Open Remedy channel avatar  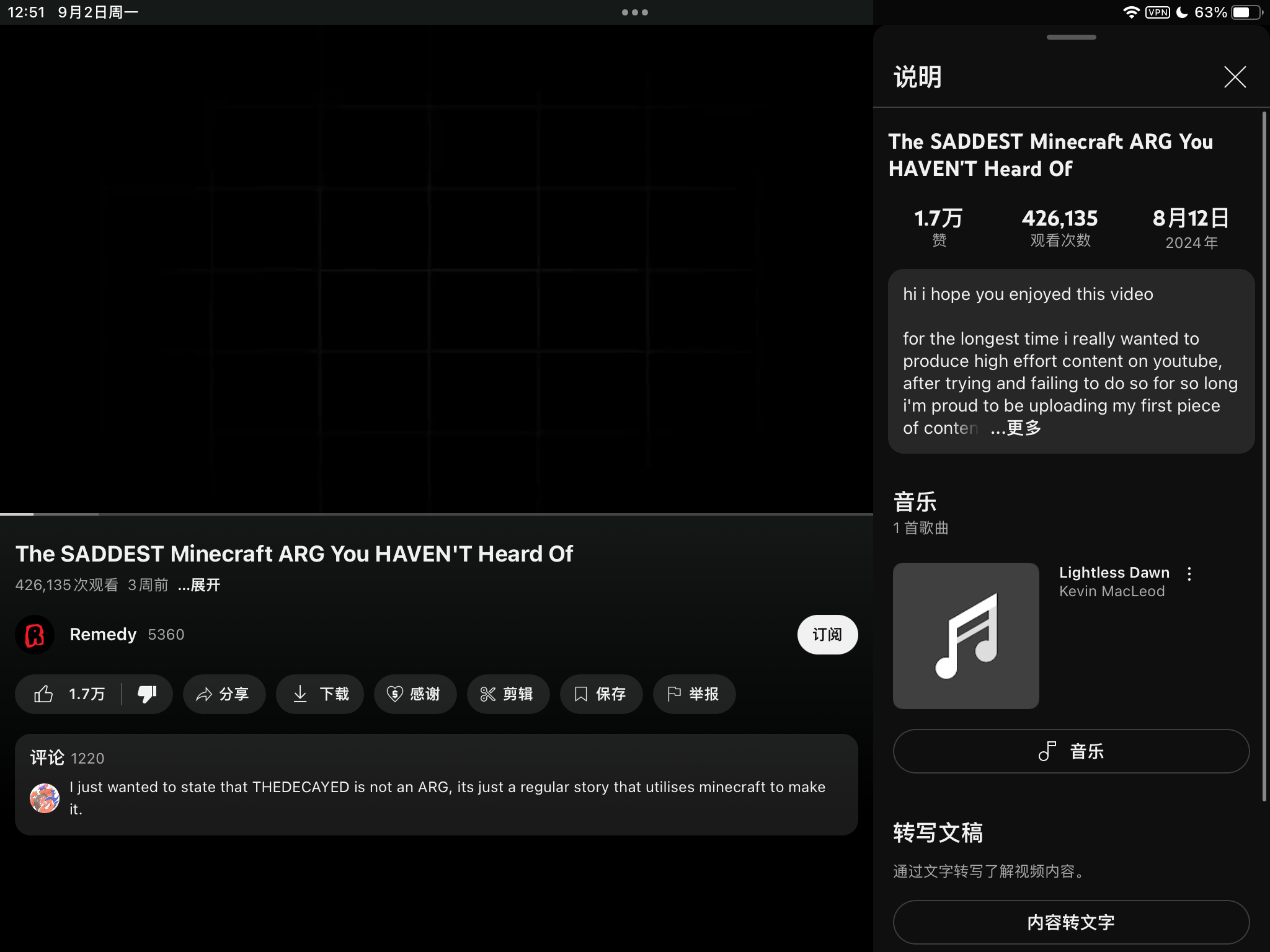click(35, 635)
